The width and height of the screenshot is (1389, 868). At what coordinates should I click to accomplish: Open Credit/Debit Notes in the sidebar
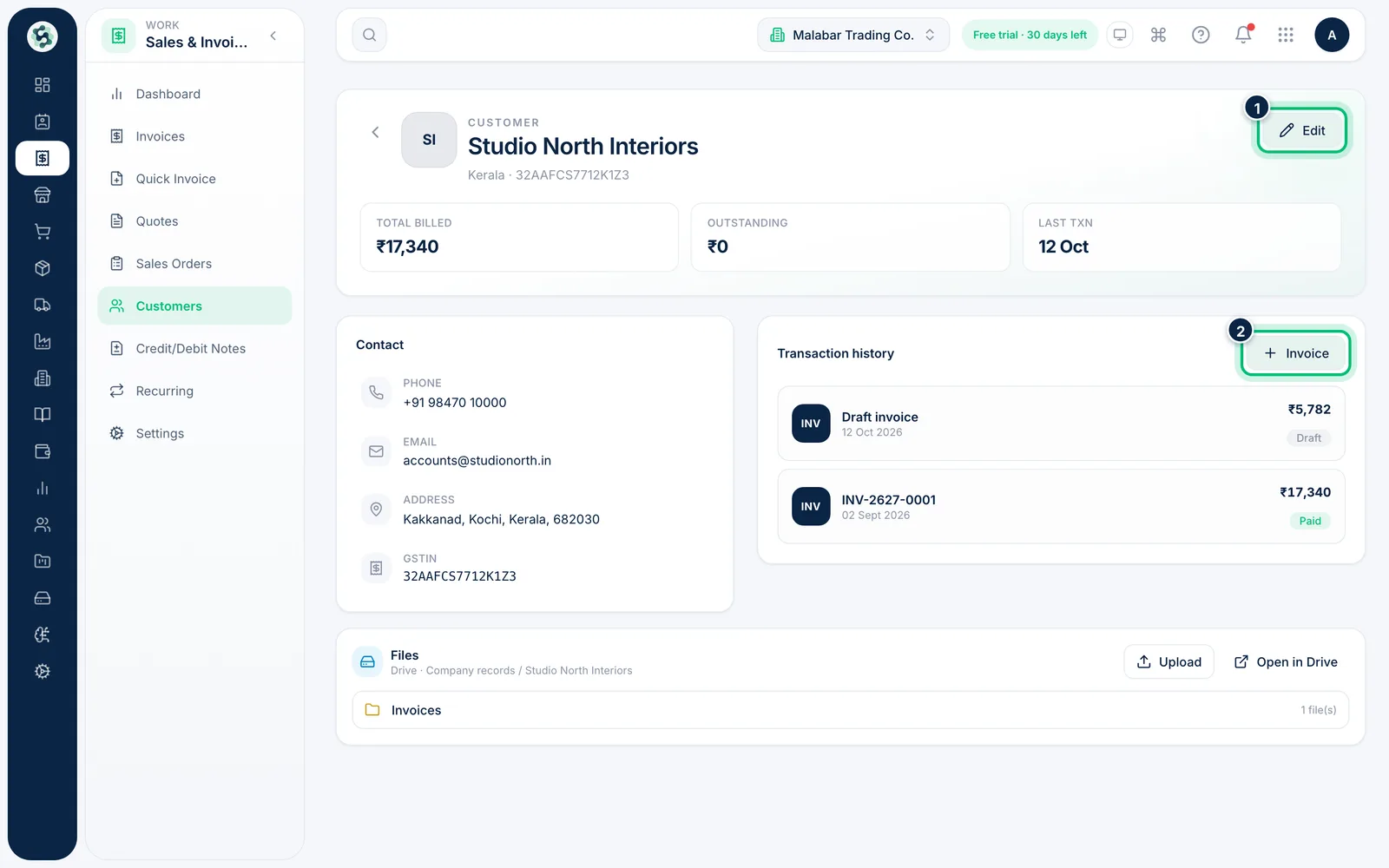(194, 348)
